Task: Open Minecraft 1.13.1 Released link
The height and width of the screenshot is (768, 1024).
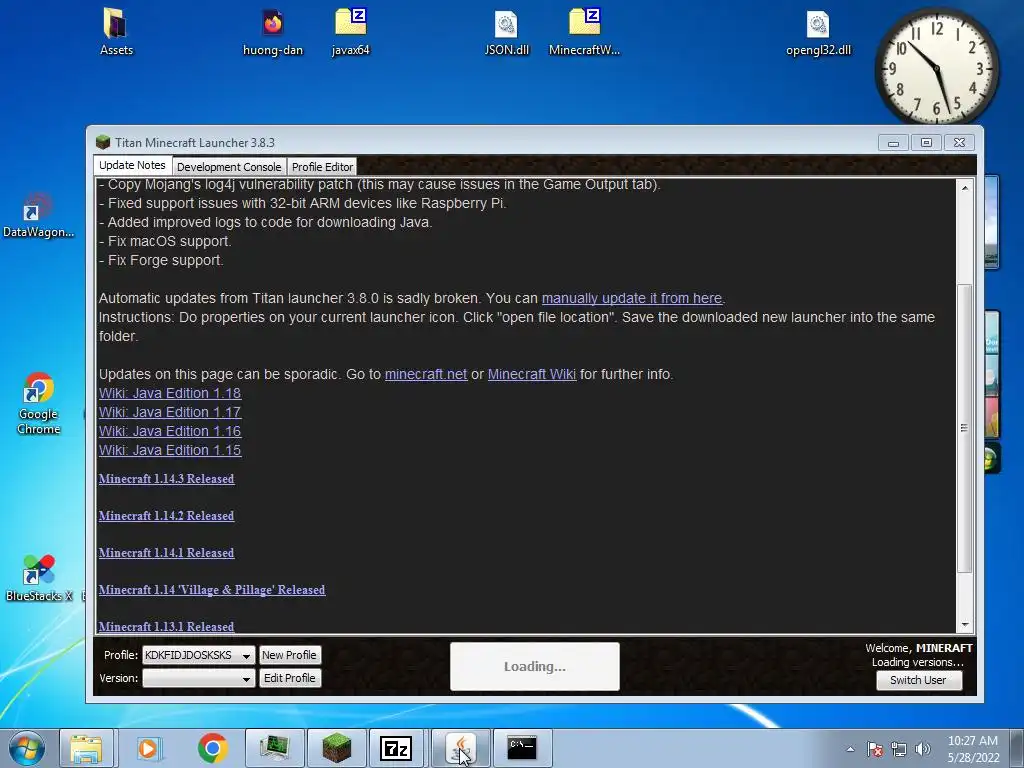Action: coord(167,626)
